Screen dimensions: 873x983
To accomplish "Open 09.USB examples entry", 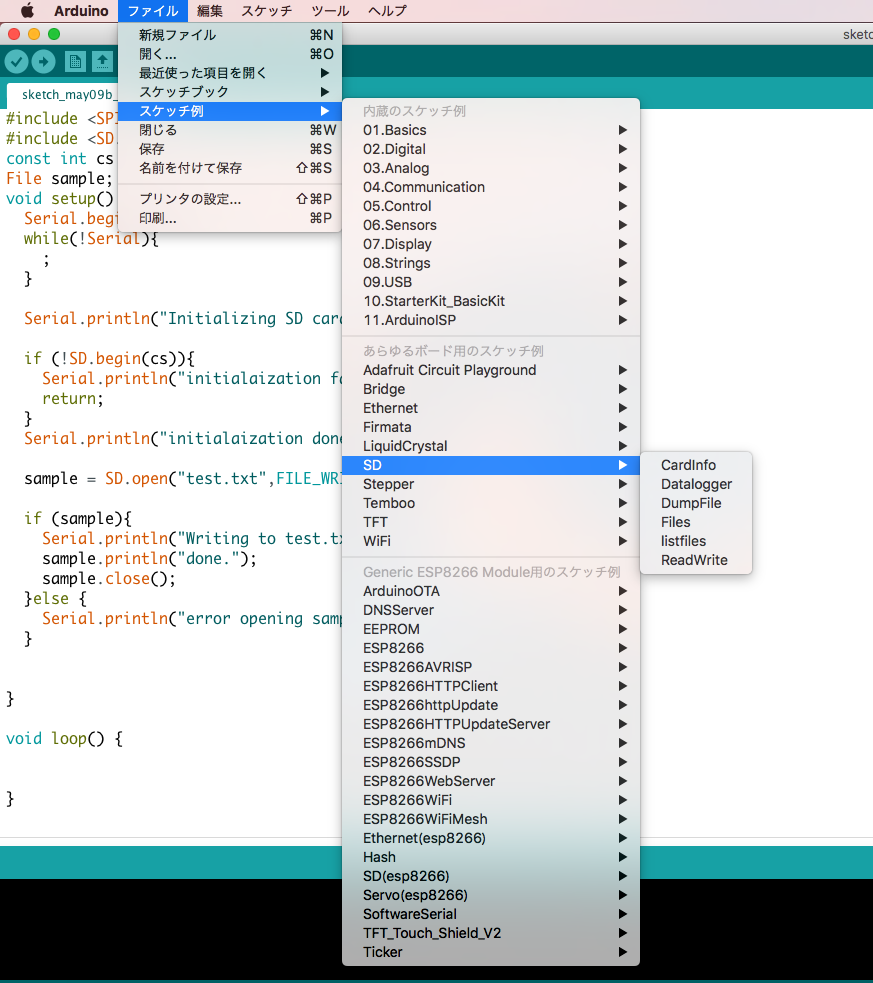I will [491, 282].
